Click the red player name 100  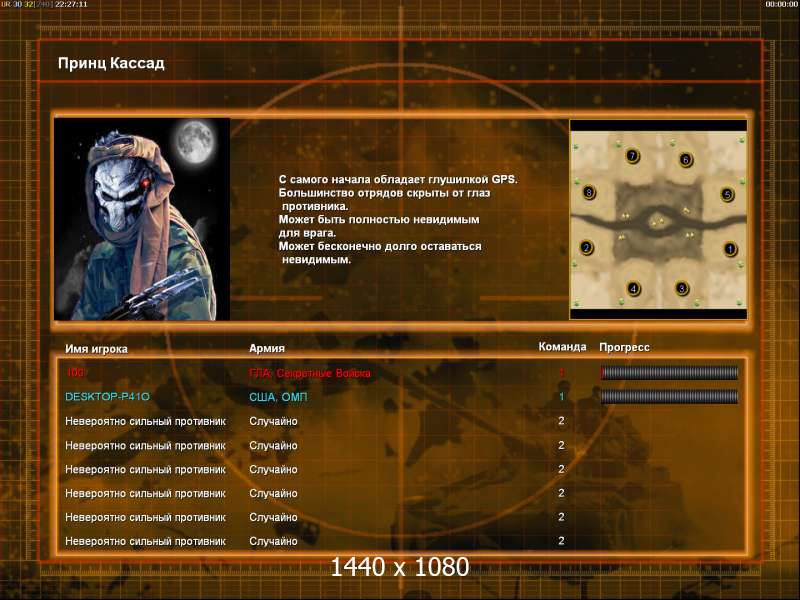point(75,372)
